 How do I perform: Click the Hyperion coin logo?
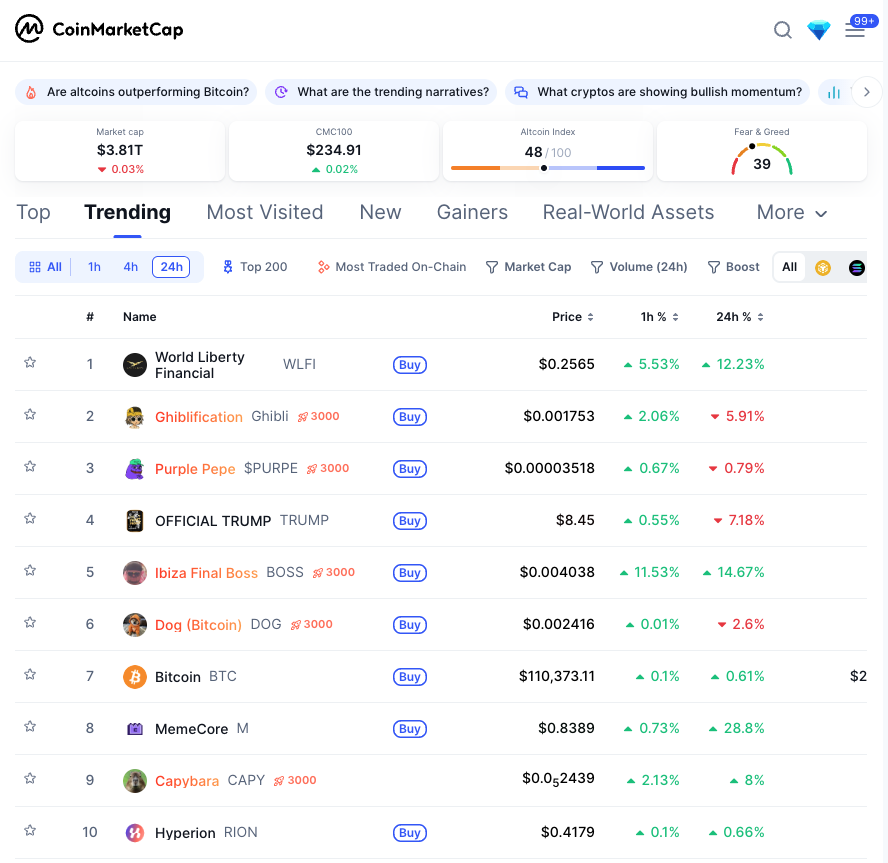135,833
